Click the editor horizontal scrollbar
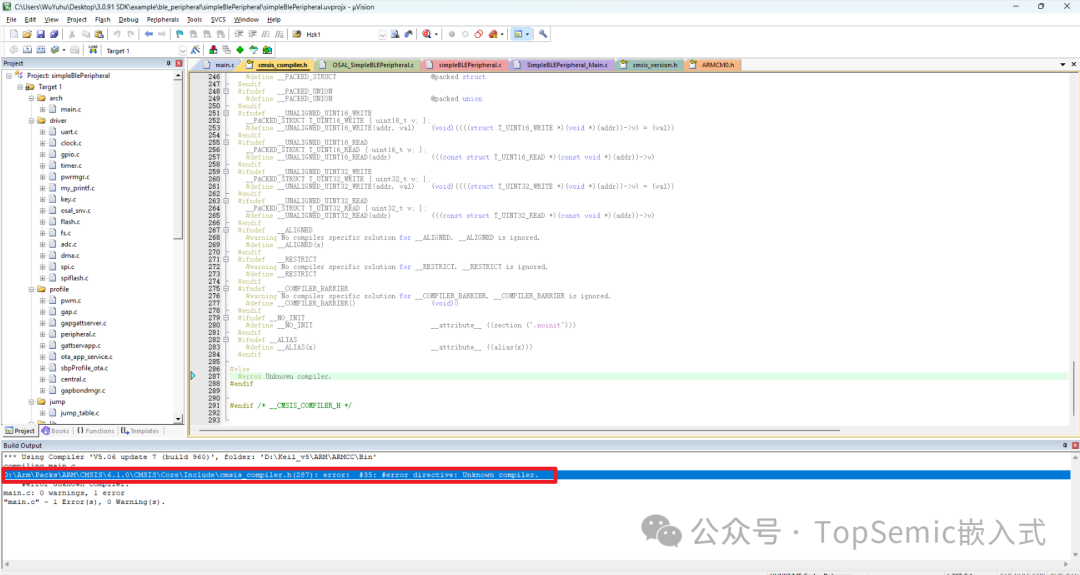This screenshot has height=575, width=1080. click(x=519, y=430)
